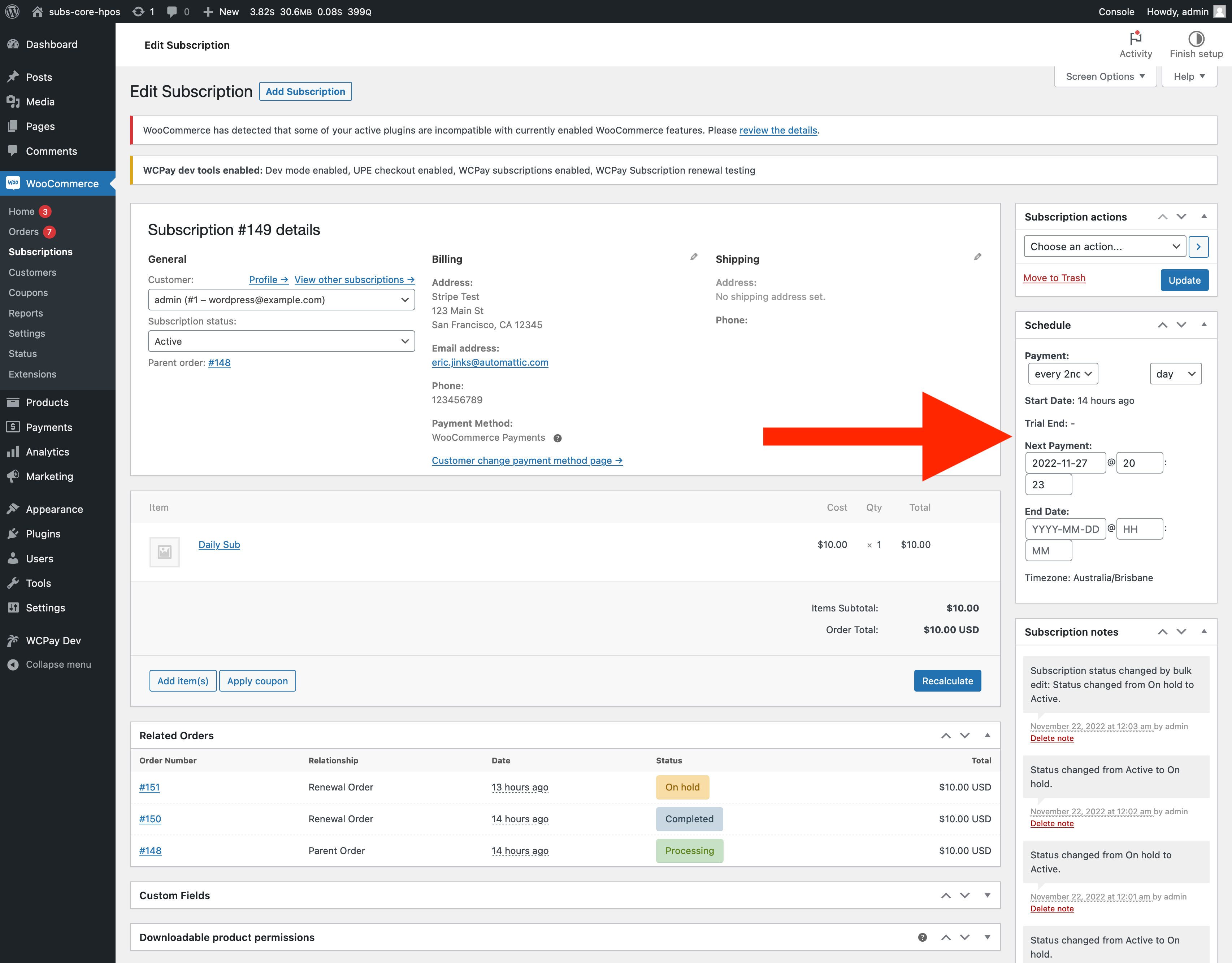Select the Products sidebar icon

(x=13, y=402)
